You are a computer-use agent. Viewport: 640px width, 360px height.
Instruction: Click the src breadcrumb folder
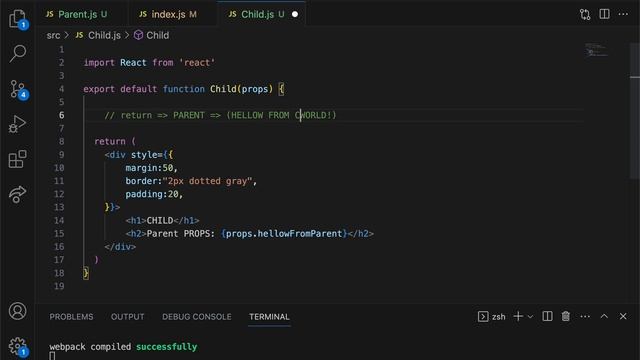click(x=53, y=36)
